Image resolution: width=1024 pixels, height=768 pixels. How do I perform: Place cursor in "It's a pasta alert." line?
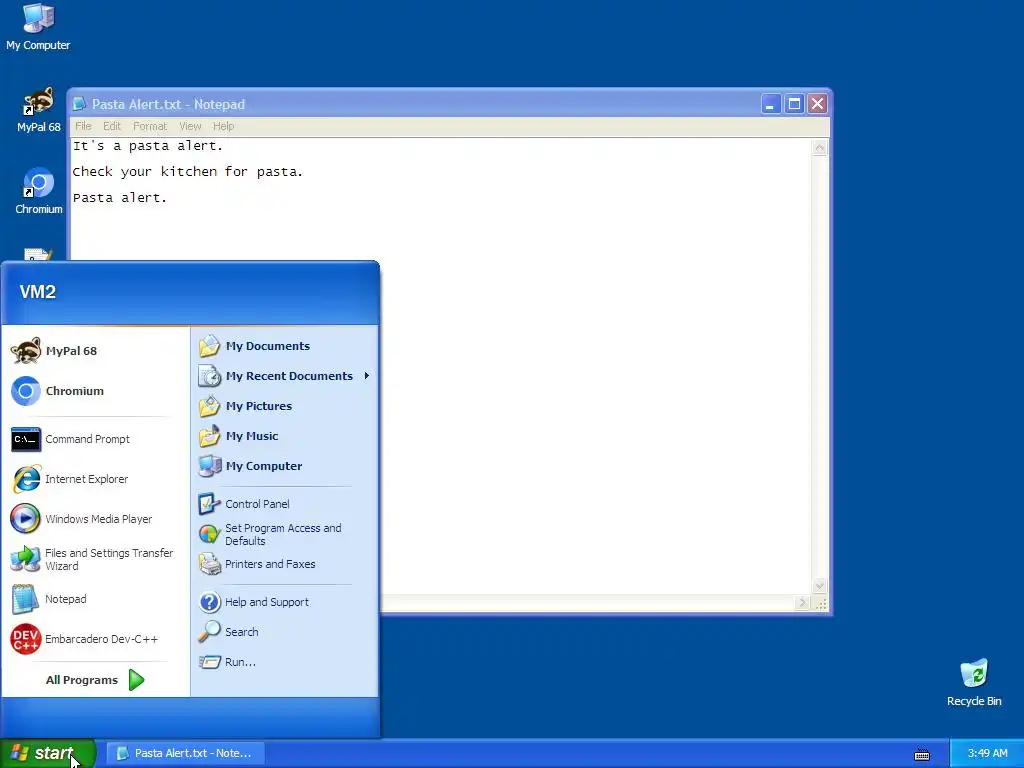(148, 146)
